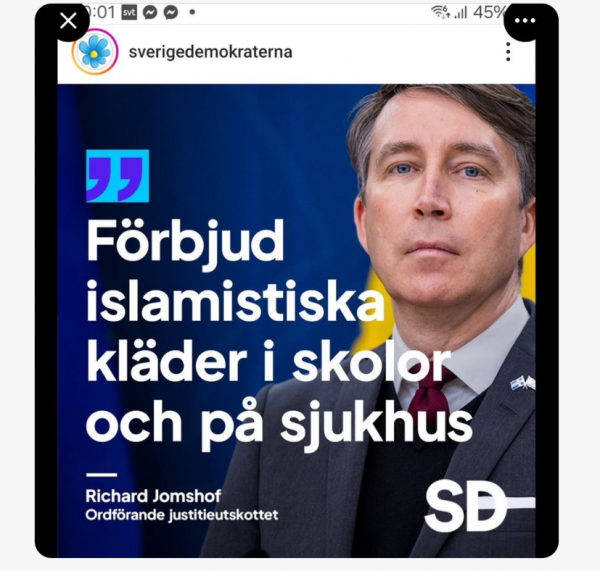Image resolution: width=600 pixels, height=571 pixels.
Task: Open the post's vertical three-dot menu
Action: click(x=508, y=52)
